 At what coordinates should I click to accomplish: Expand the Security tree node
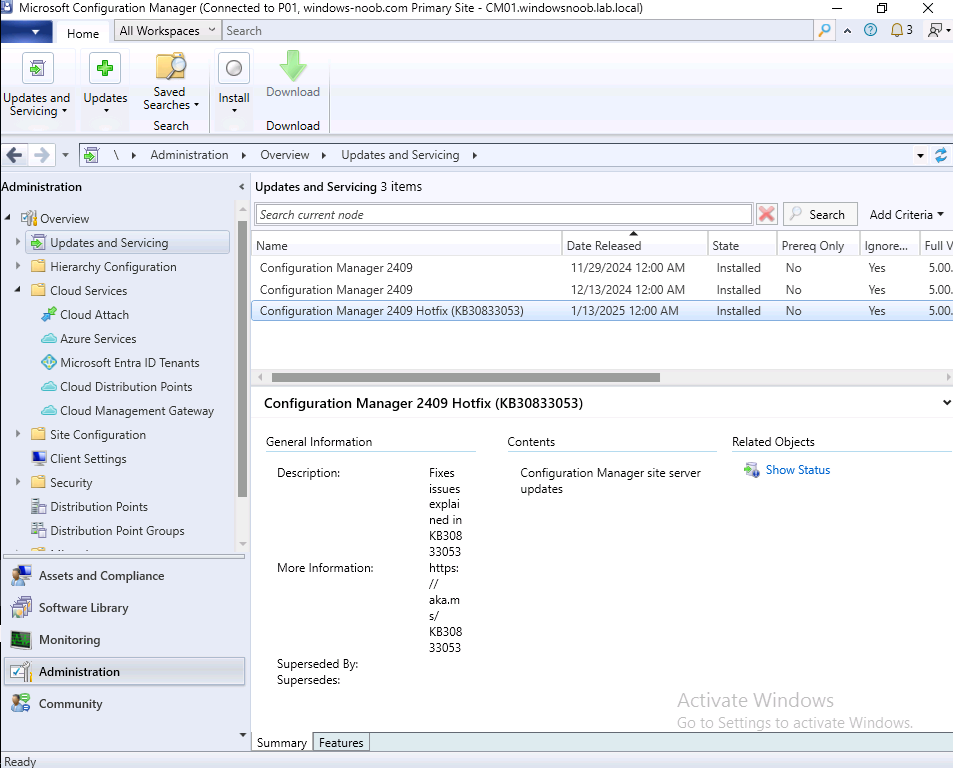pyautogui.click(x=18, y=482)
